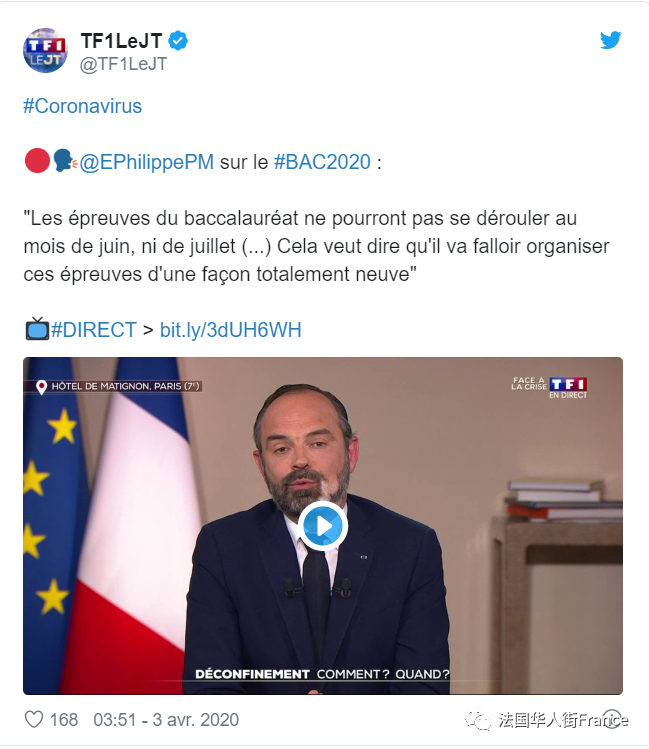Click the WeChat watermark logo
The image size is (649, 749).
pyautogui.click(x=478, y=719)
